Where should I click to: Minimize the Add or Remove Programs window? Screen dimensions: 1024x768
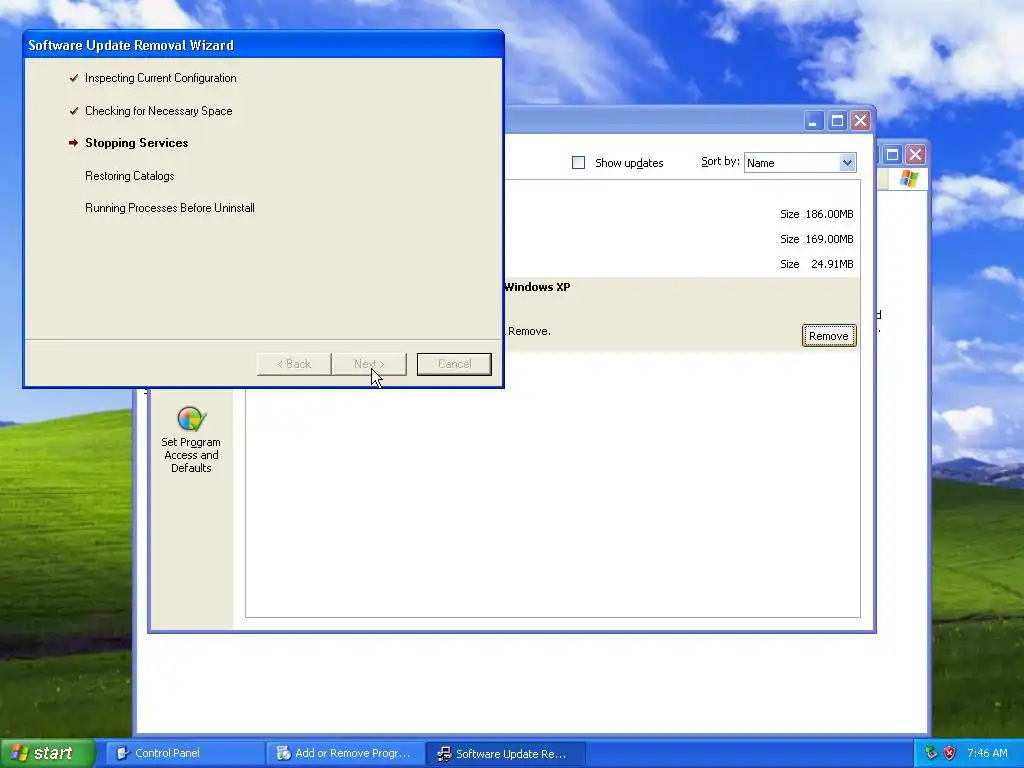(813, 121)
